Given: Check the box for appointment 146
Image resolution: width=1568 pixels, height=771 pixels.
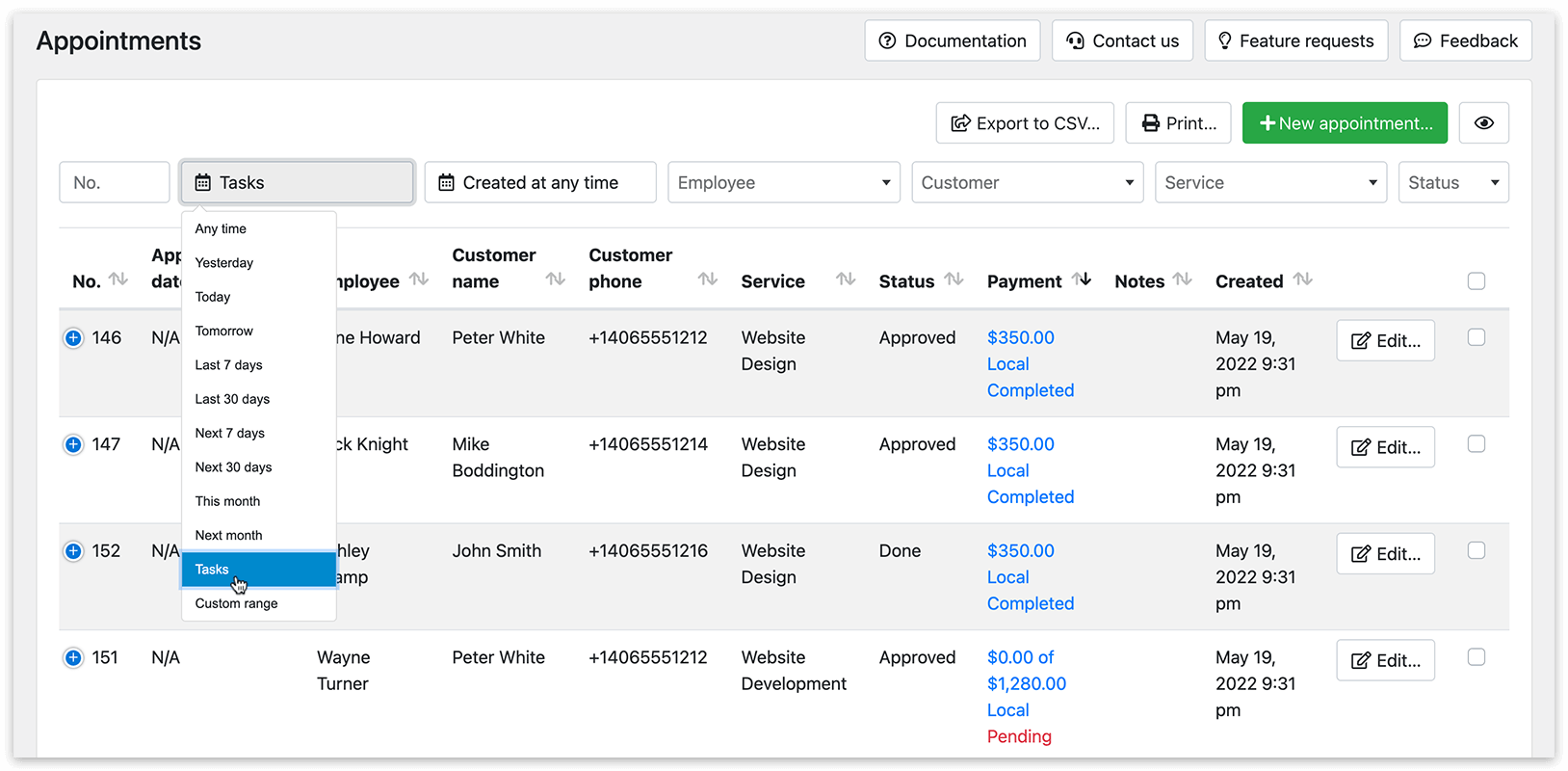Looking at the screenshot, I should click(1477, 337).
